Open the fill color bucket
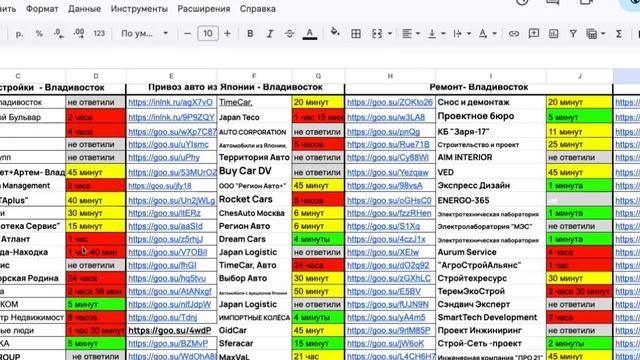This screenshot has height=360, width=640. coord(335,33)
